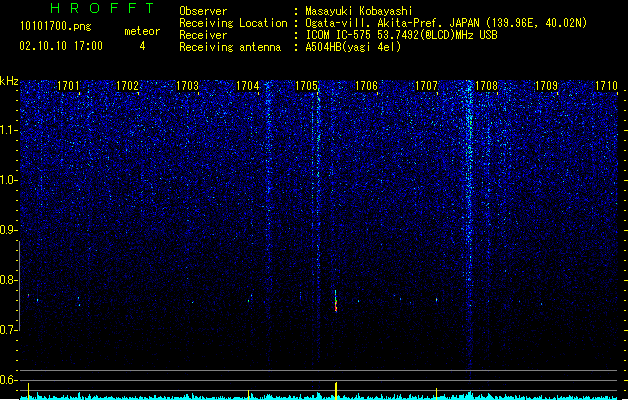The image size is (629, 400).
Task: Click the A504HB(yagi 4el) antenna value
Action: click(x=353, y=47)
